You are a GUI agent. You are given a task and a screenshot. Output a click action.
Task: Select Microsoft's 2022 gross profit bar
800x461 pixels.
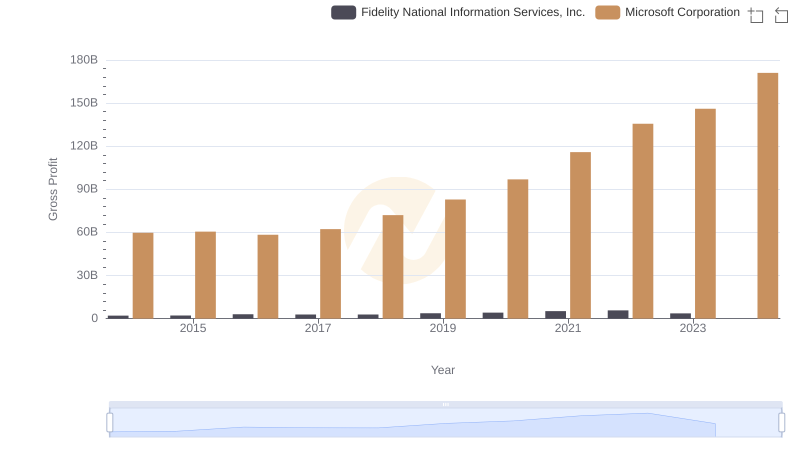[x=643, y=221]
